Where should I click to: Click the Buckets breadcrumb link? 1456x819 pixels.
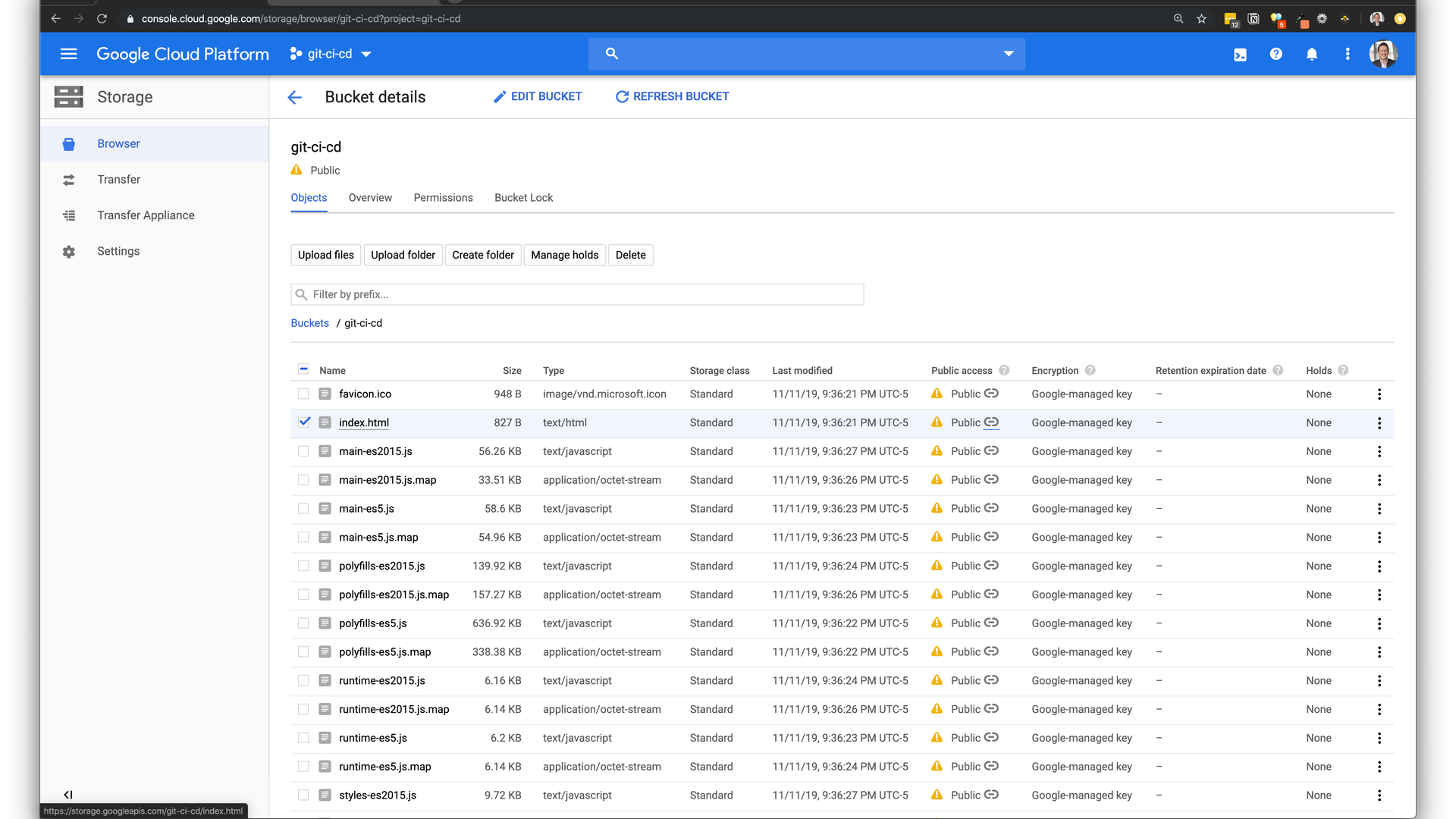point(309,323)
